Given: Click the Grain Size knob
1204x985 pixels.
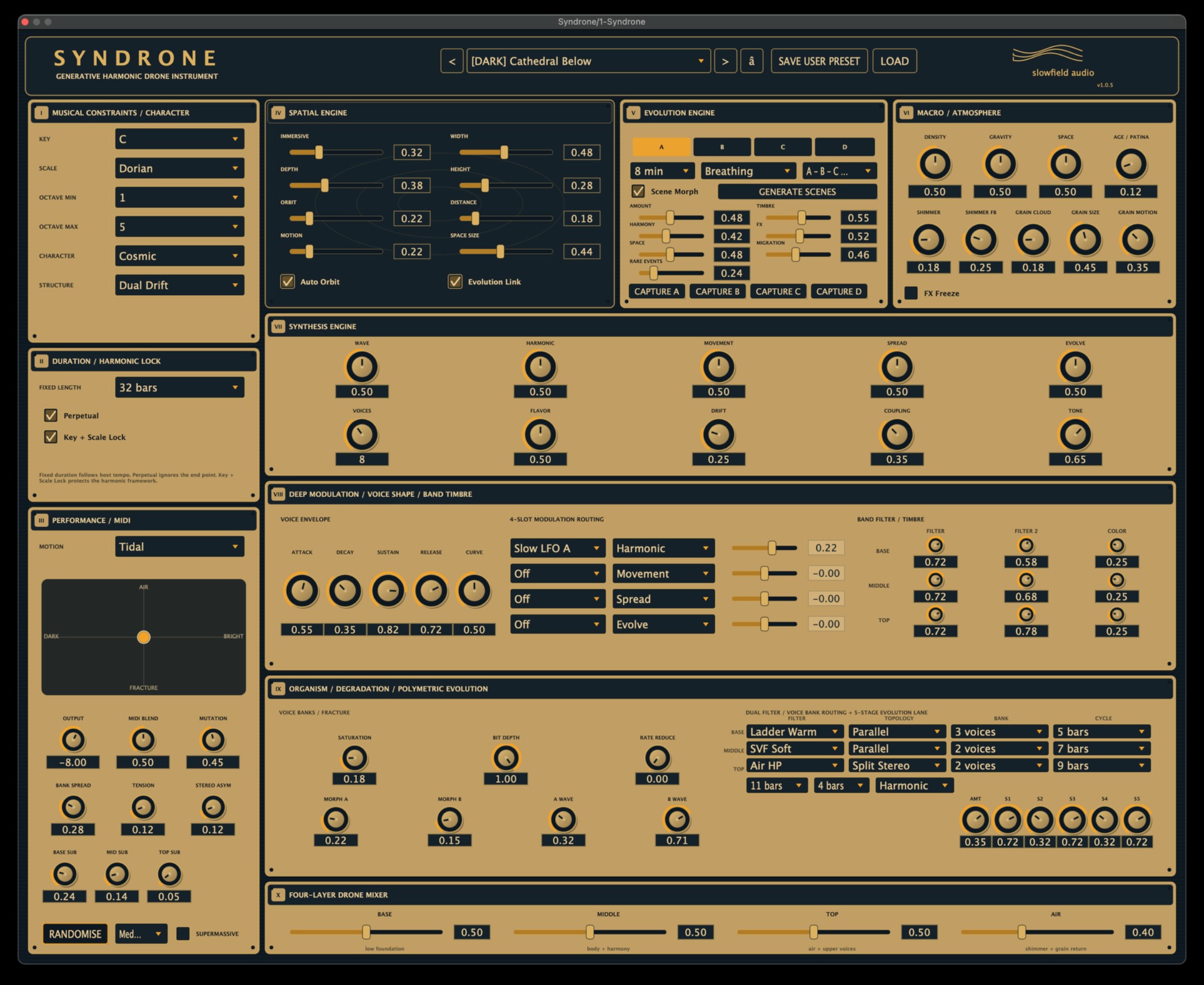Looking at the screenshot, I should pos(1085,239).
